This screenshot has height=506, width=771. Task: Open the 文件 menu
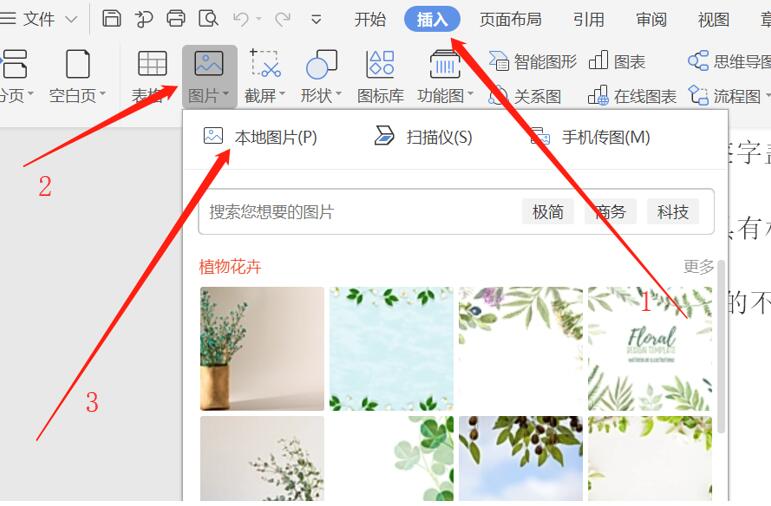click(x=39, y=19)
